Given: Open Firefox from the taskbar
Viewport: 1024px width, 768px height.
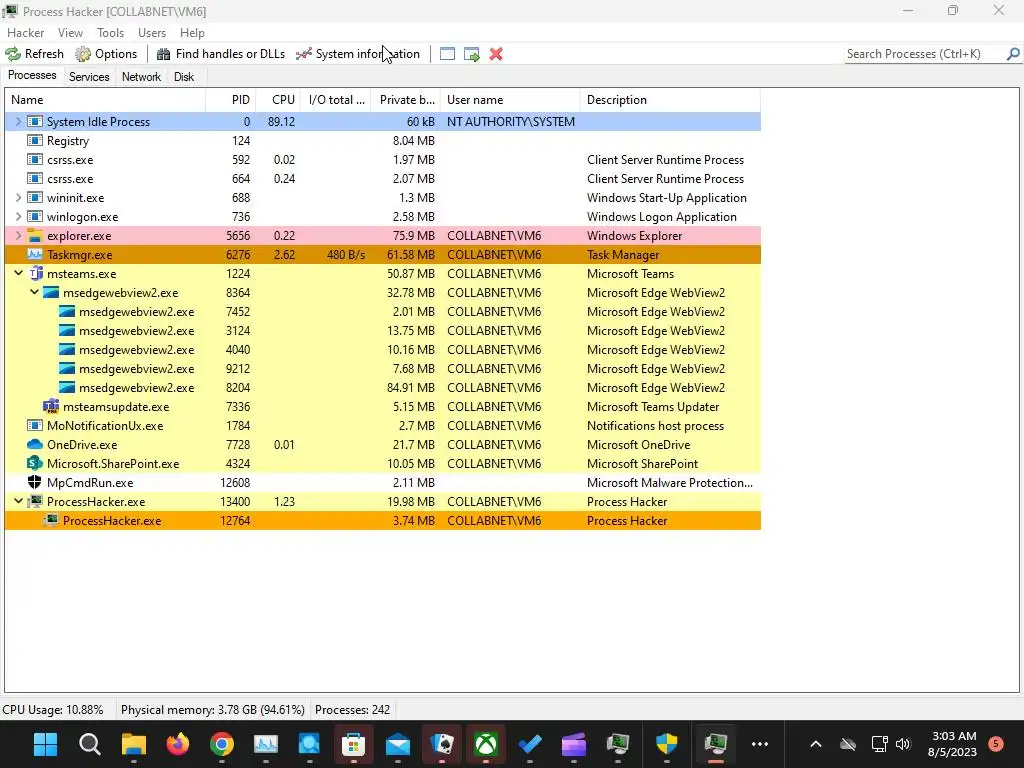Looking at the screenshot, I should pyautogui.click(x=178, y=744).
